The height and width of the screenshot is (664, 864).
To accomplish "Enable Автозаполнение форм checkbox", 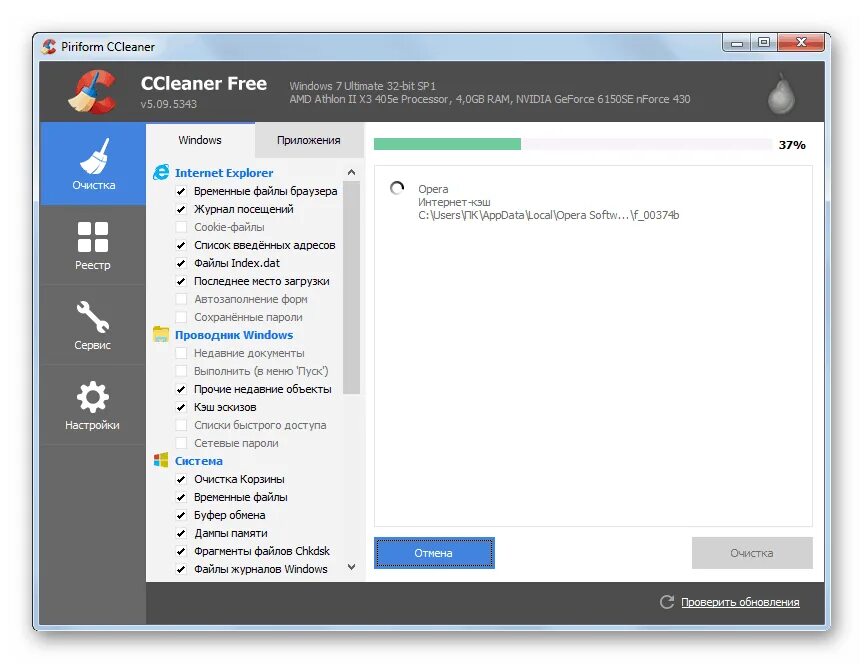I will click(181, 299).
